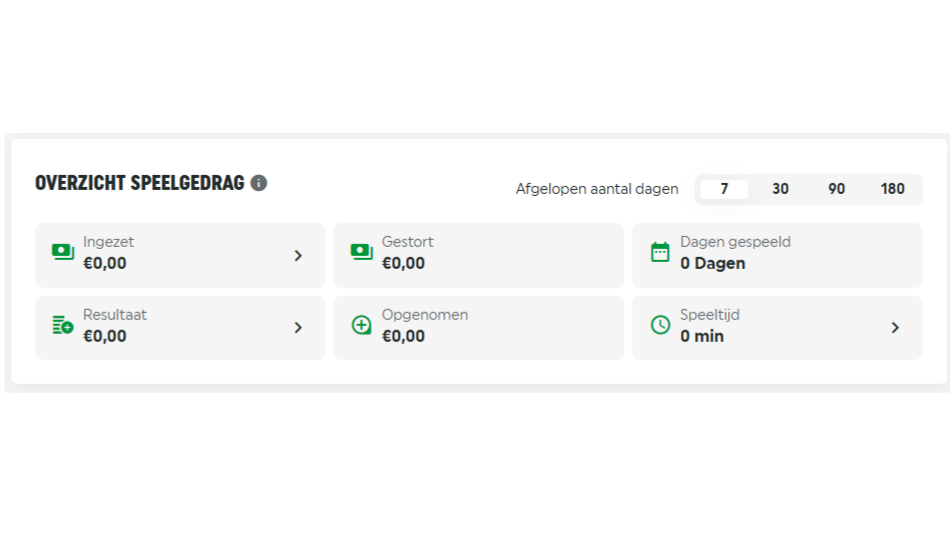Click the info icon beside Overzicht Speelgedrag
950x534 pixels.
259,183
